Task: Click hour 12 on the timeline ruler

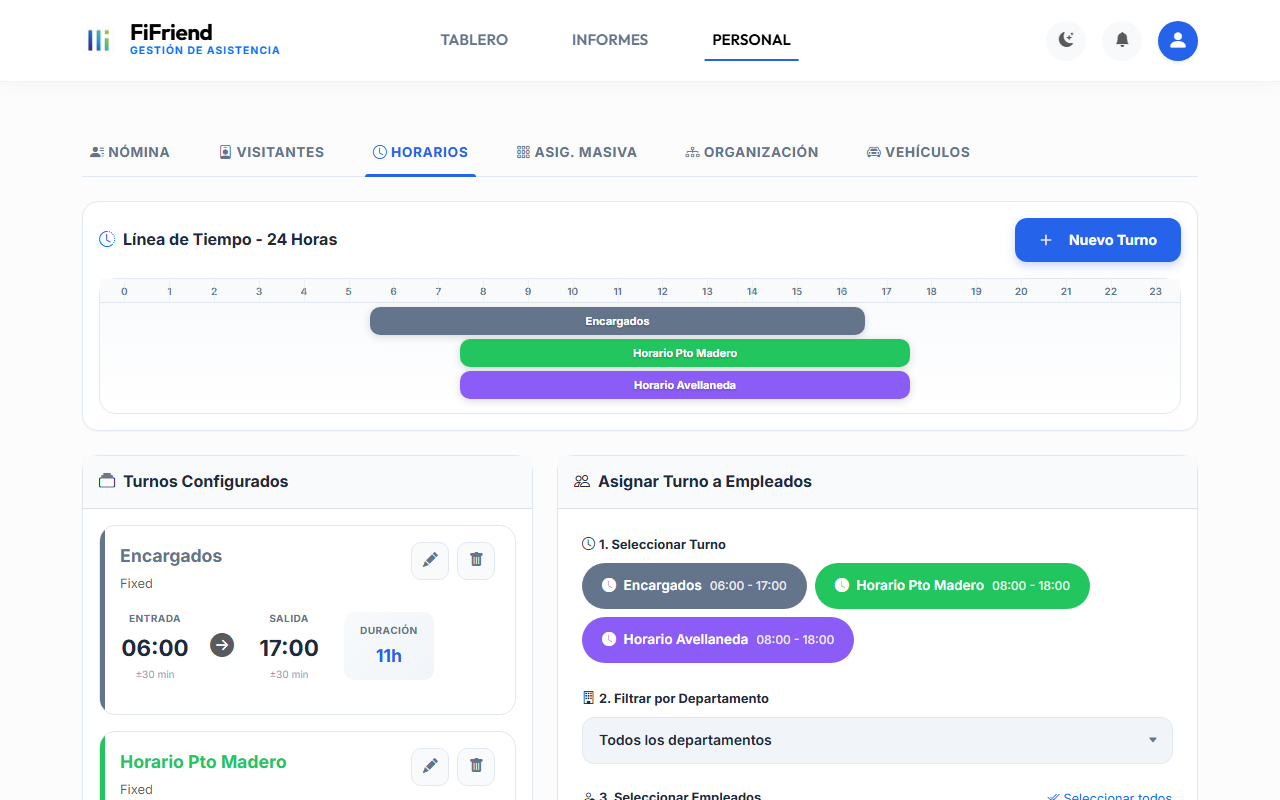Action: pos(662,292)
